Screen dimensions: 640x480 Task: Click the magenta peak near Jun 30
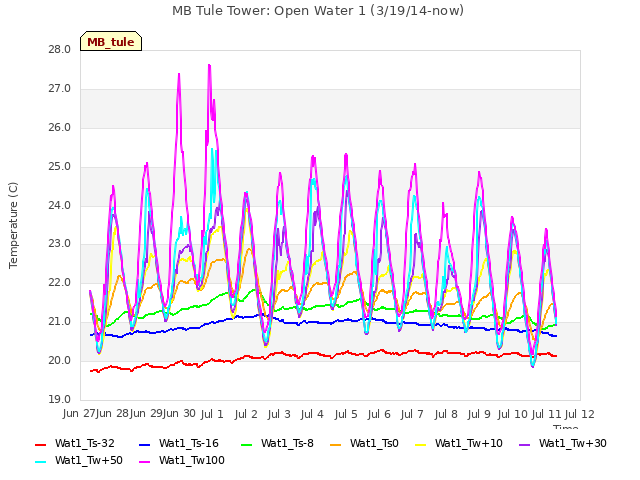click(x=179, y=75)
